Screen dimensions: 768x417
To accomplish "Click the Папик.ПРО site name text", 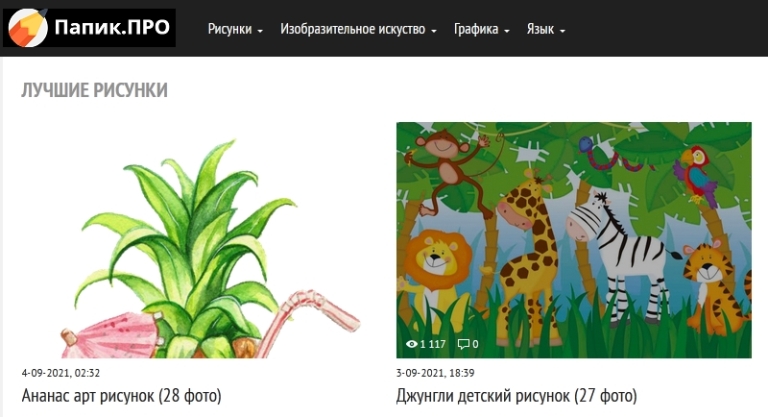I will (112, 27).
